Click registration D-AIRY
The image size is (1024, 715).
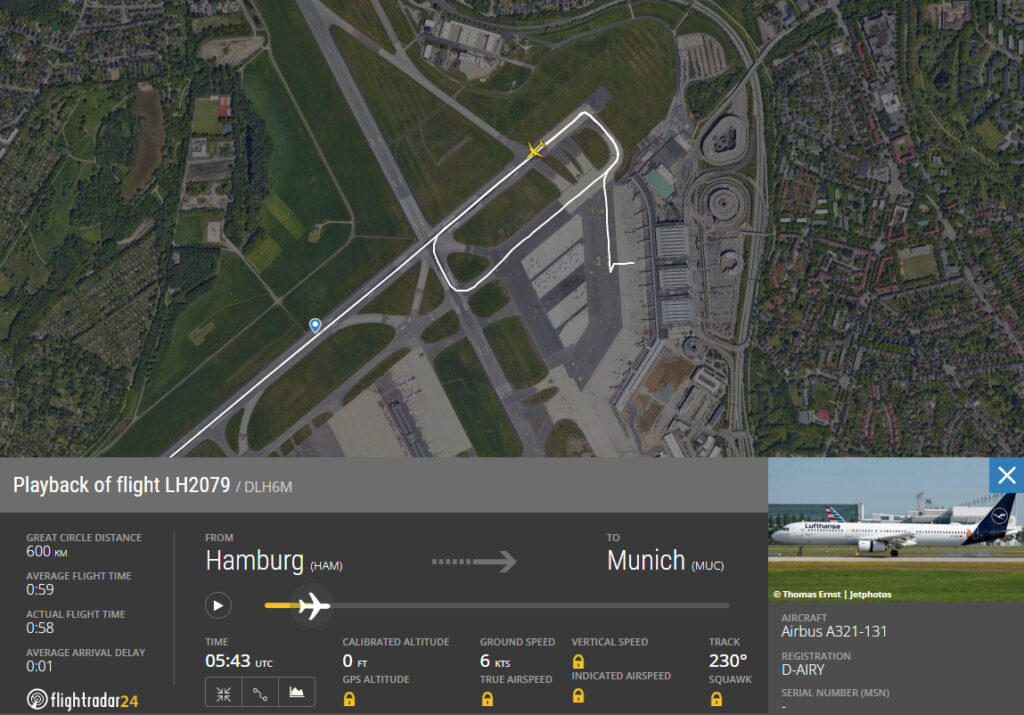(x=803, y=670)
